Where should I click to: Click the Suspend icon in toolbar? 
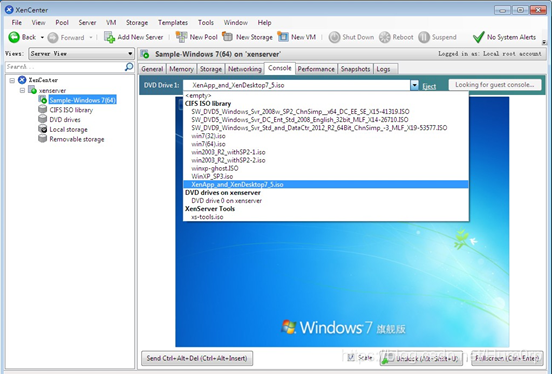pyautogui.click(x=424, y=37)
